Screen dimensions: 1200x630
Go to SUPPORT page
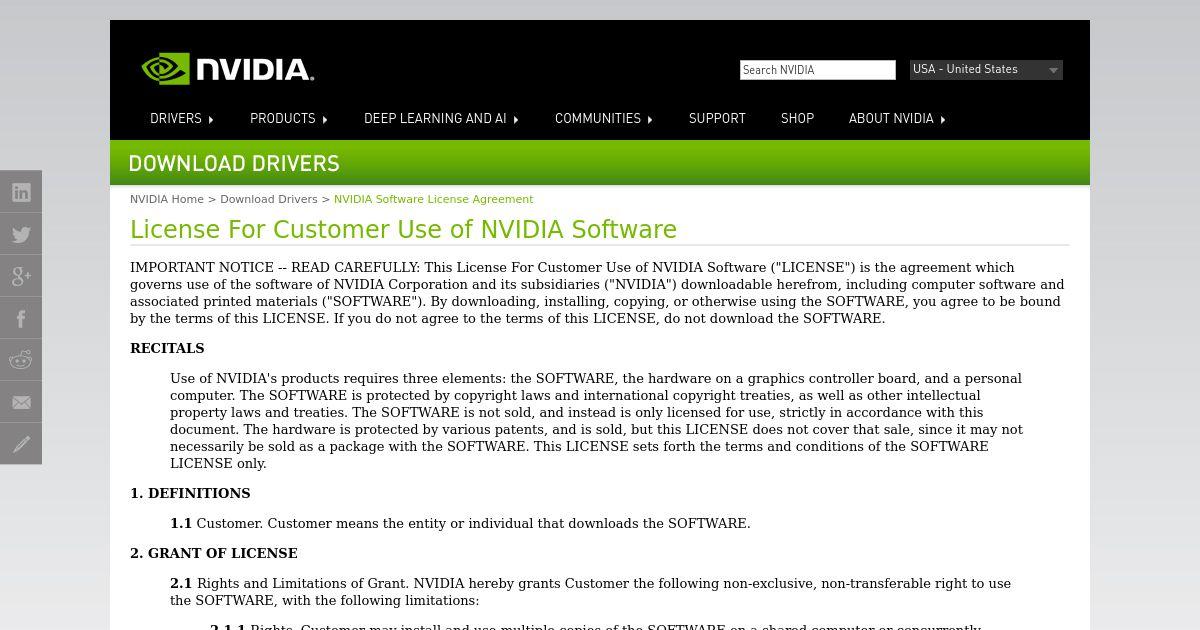pyautogui.click(x=717, y=119)
